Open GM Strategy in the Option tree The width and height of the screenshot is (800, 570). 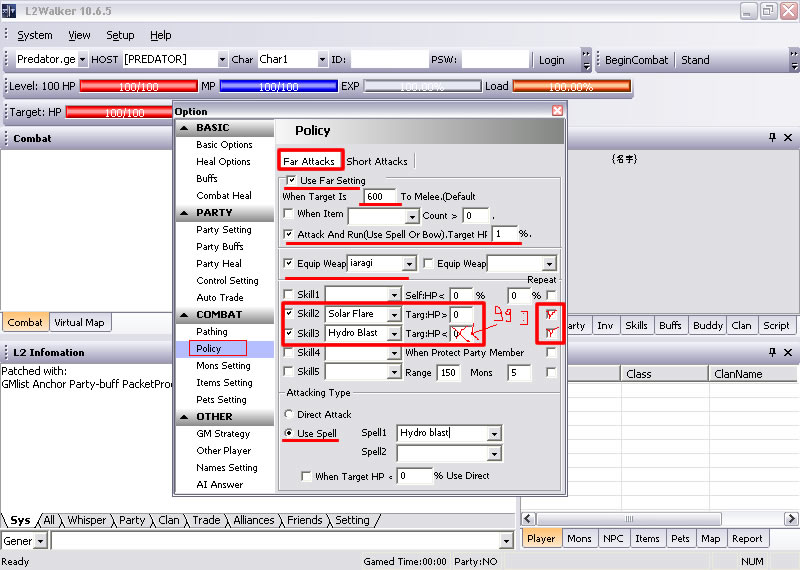pyautogui.click(x=223, y=434)
